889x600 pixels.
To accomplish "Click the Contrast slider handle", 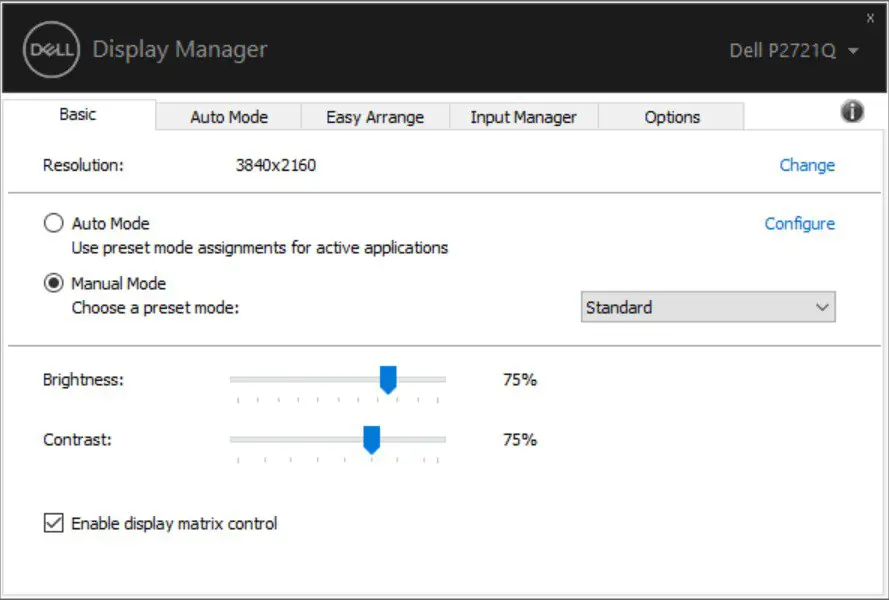I will point(374,439).
